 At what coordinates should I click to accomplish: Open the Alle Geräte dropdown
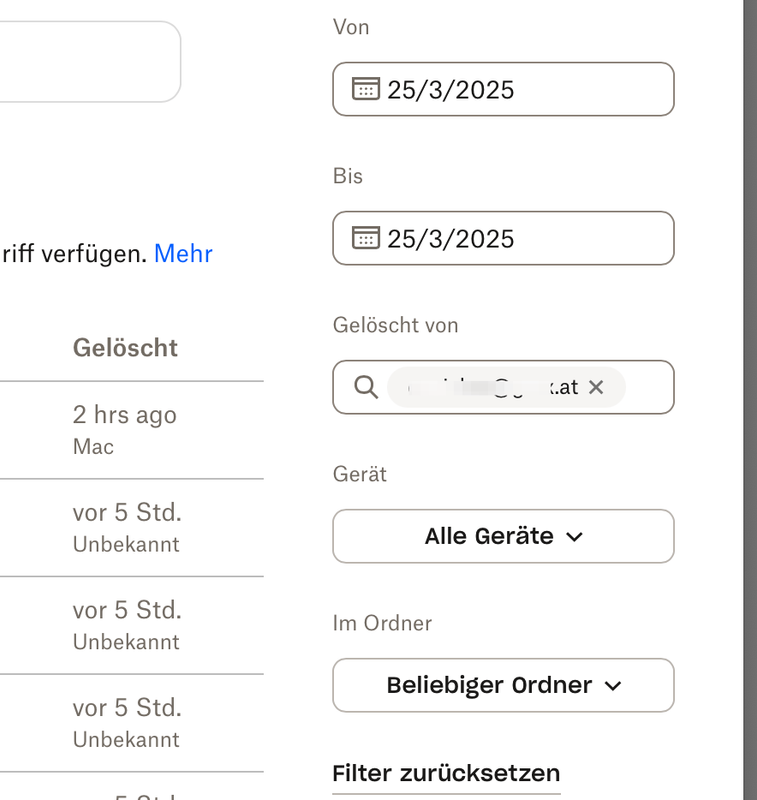click(503, 536)
